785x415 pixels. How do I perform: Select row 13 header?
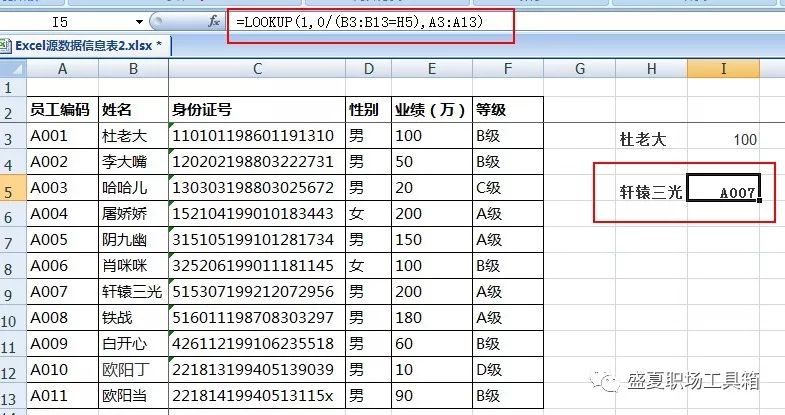[x=13, y=396]
